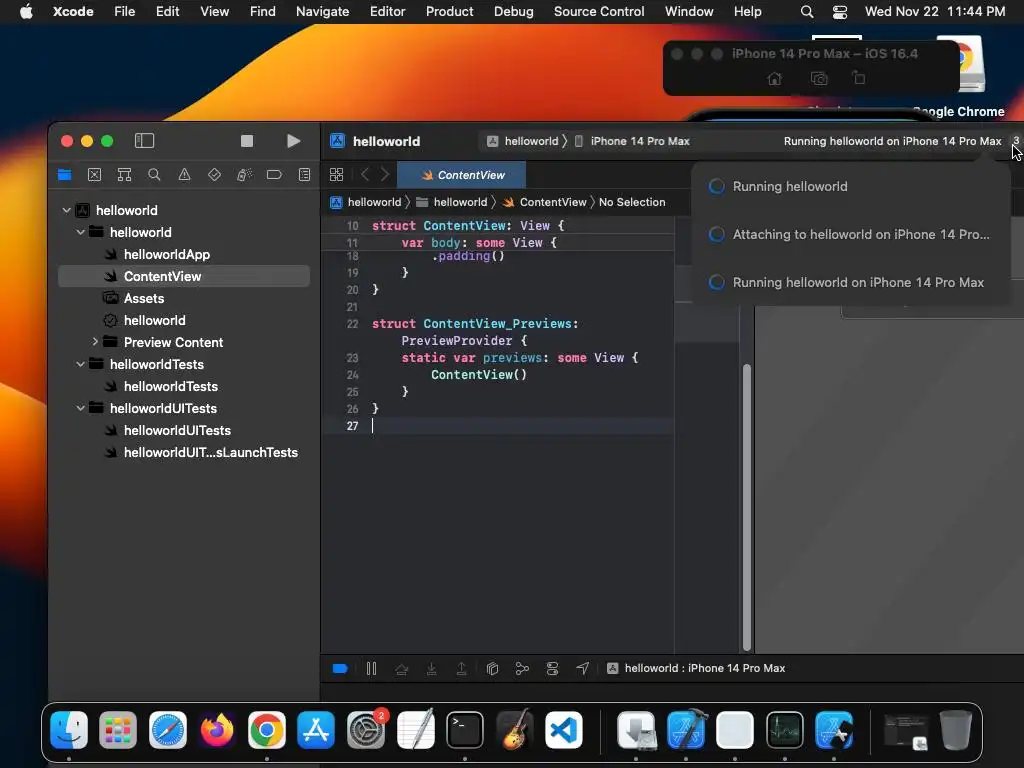The image size is (1024, 768).
Task: Select ContentView in project navigator
Action: click(x=184, y=276)
